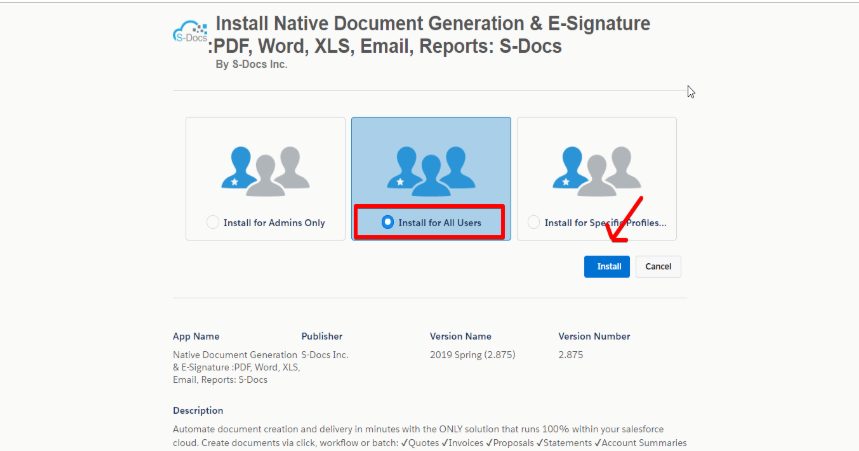This screenshot has width=859, height=451.
Task: Click the By S-Docs Inc. byline
Action: point(251,65)
